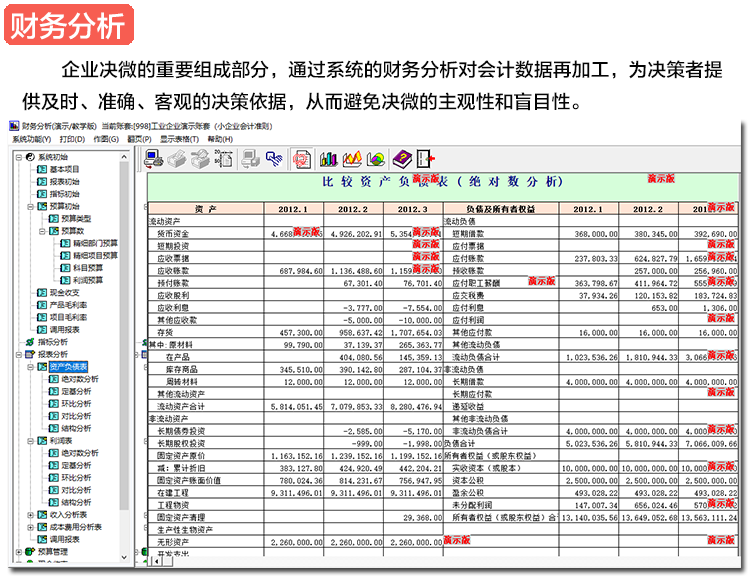
Task: Click the area chart toolbar icon
Action: [x=352, y=158]
